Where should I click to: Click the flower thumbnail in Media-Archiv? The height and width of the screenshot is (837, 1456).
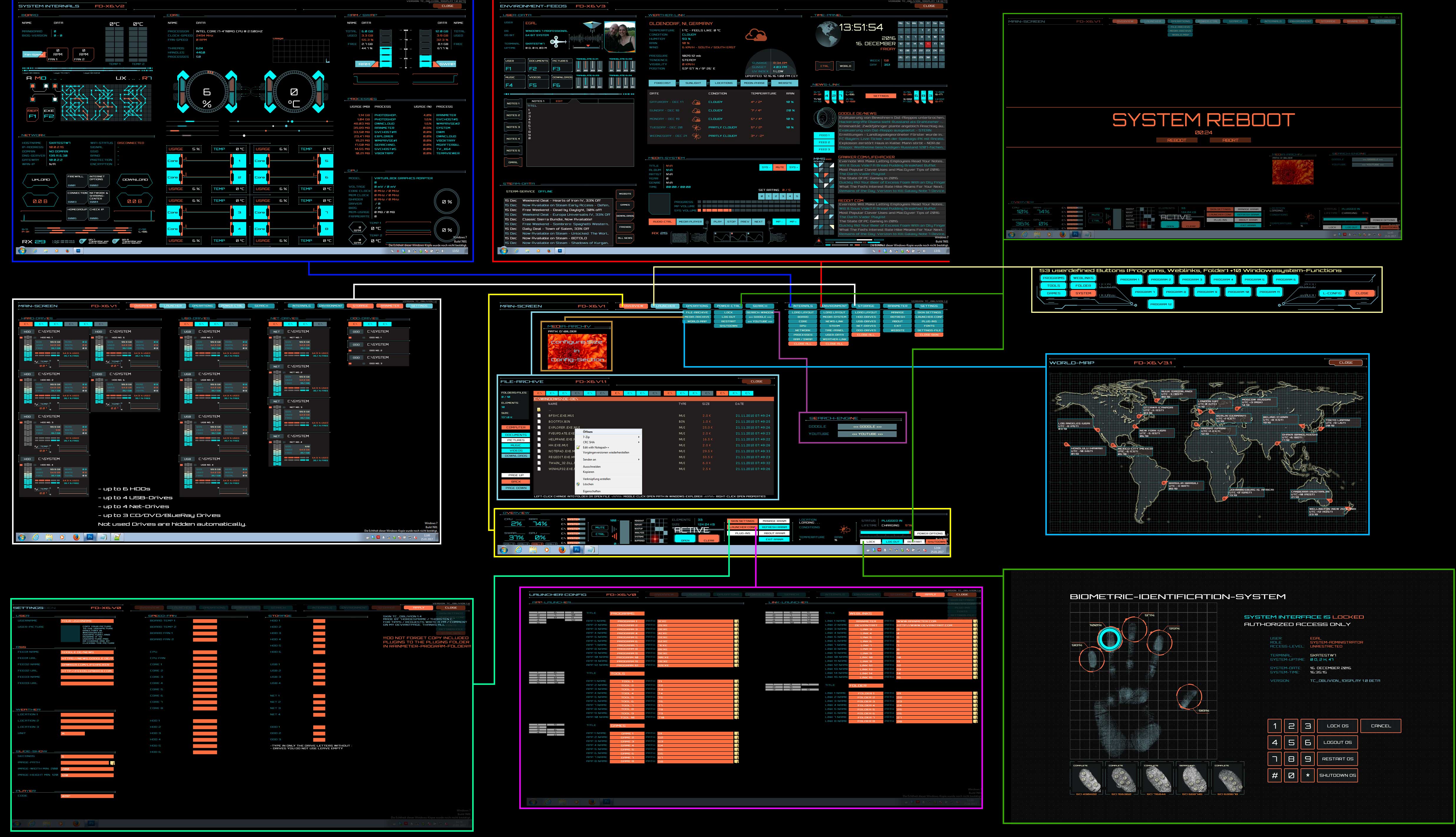coord(577,352)
